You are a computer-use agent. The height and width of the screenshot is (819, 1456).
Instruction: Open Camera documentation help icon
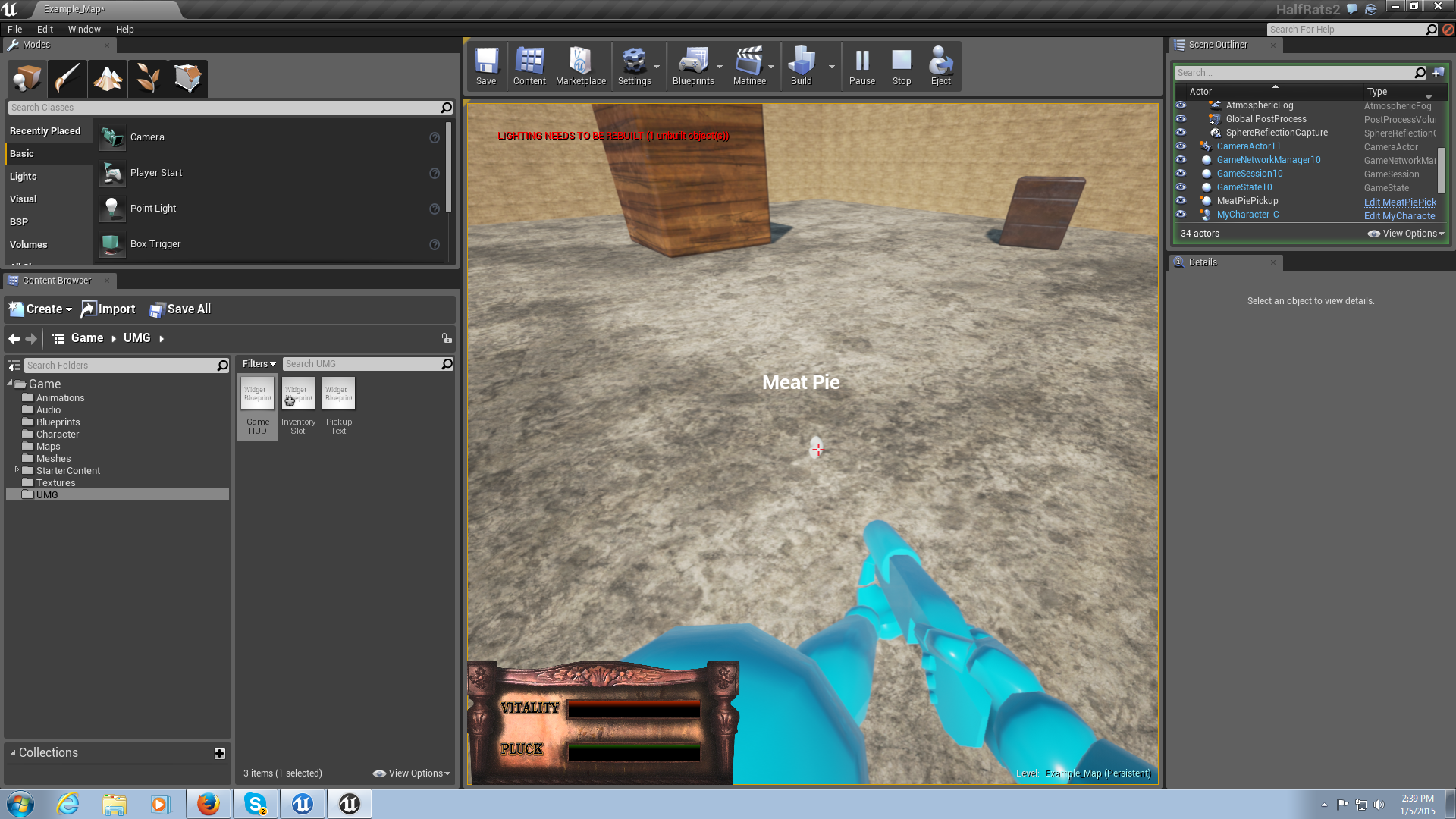pos(435,137)
